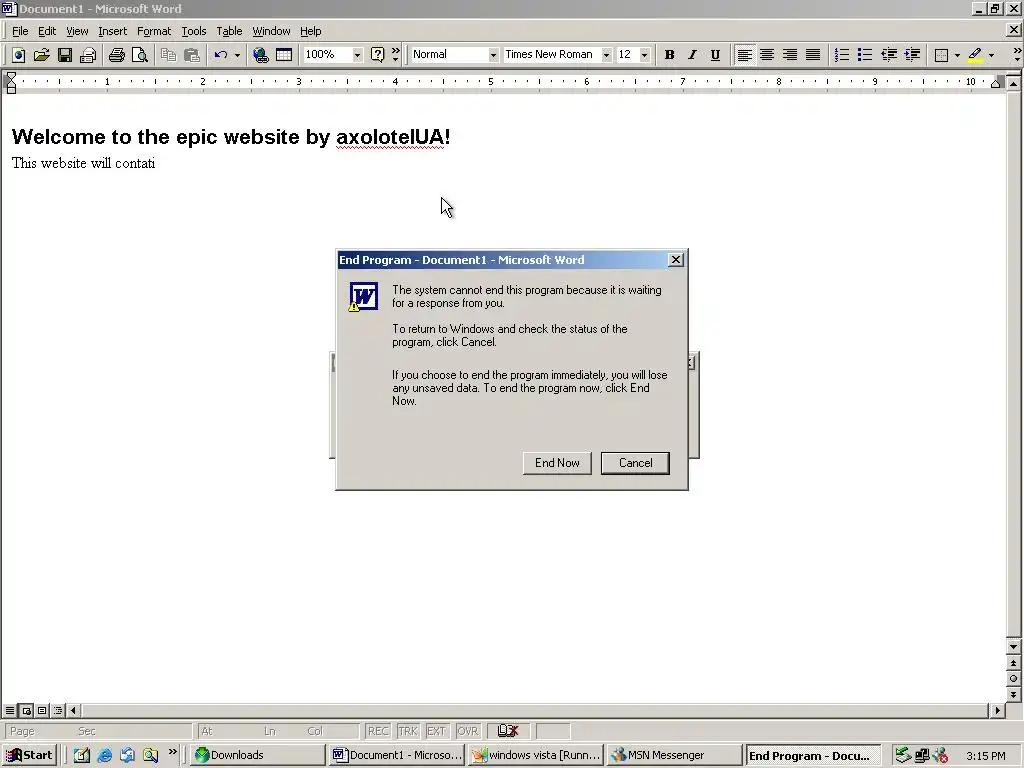Viewport: 1024px width, 768px height.
Task: Click the scroll-down arrow on vertical scrollbar
Action: coord(1013,647)
